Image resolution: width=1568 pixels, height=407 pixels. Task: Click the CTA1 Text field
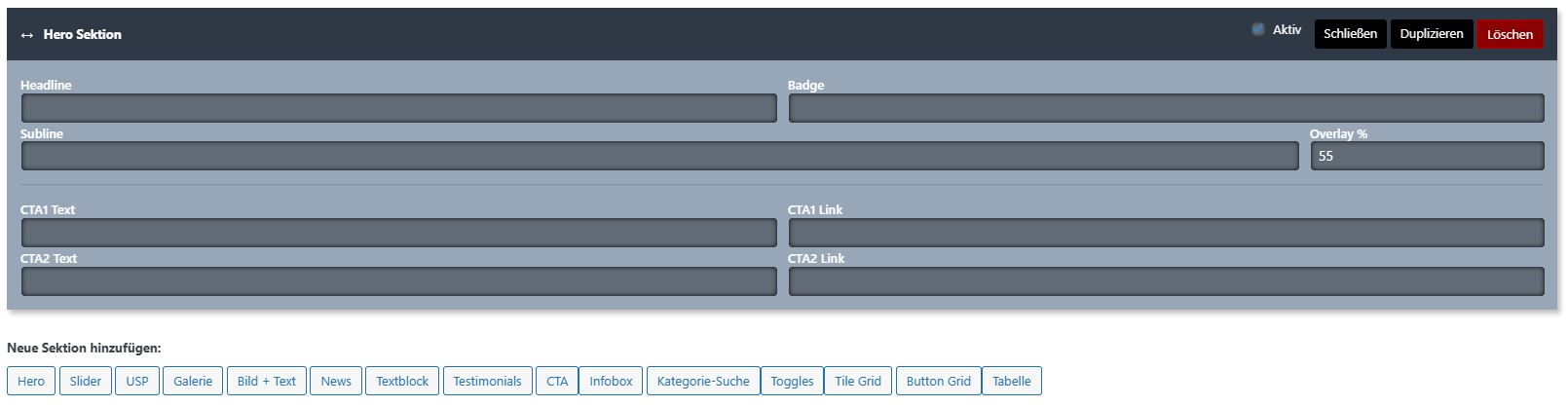click(x=398, y=233)
